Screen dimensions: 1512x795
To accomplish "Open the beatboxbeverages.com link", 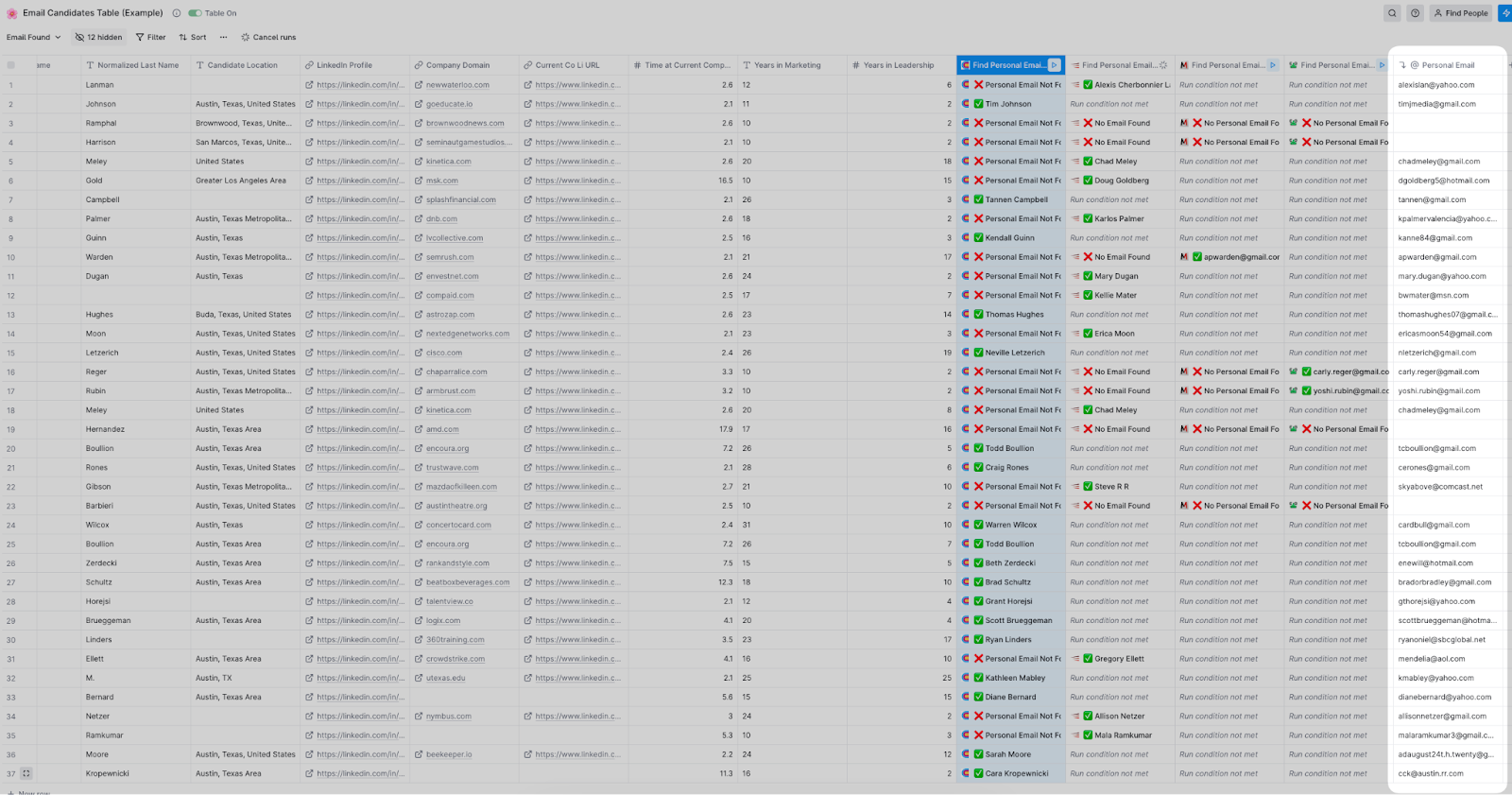I will [x=468, y=582].
